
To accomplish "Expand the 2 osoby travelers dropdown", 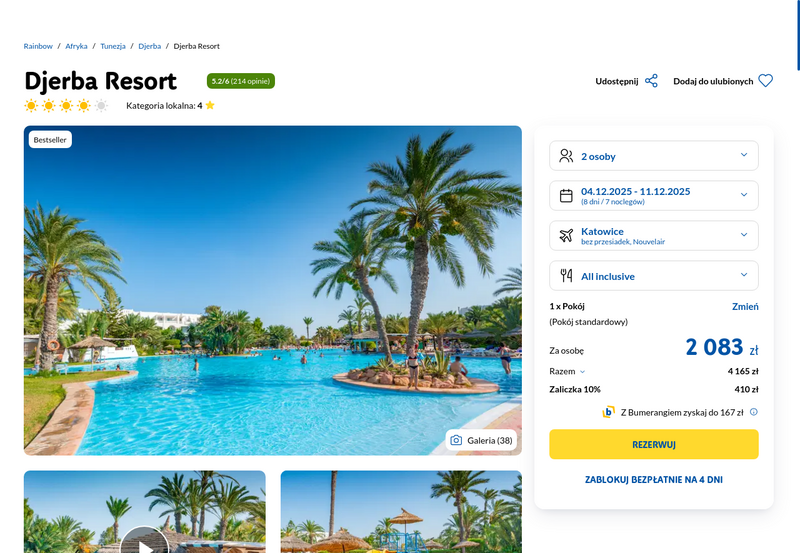I will (654, 156).
